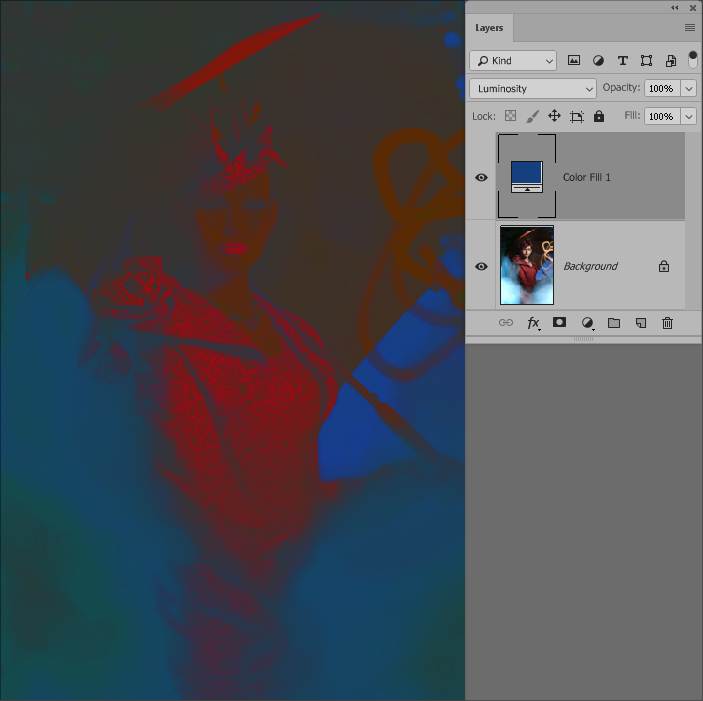The height and width of the screenshot is (701, 703).
Task: Click Color Fill 1 blue color thumbnail
Action: pyautogui.click(x=527, y=177)
